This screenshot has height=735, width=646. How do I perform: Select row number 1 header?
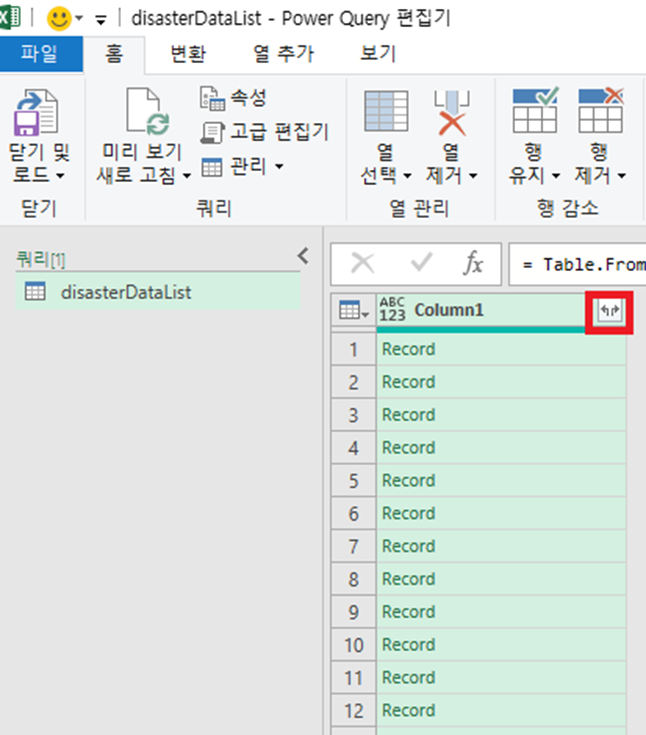[353, 349]
